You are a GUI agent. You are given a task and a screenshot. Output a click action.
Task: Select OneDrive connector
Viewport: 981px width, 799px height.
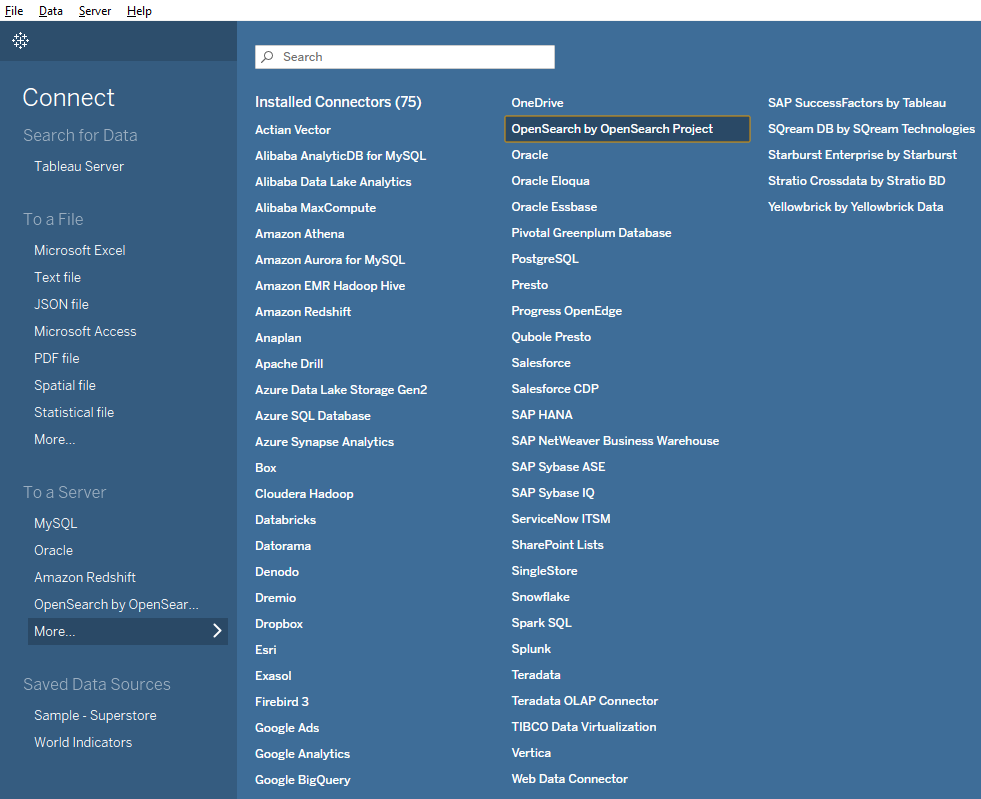pos(537,103)
